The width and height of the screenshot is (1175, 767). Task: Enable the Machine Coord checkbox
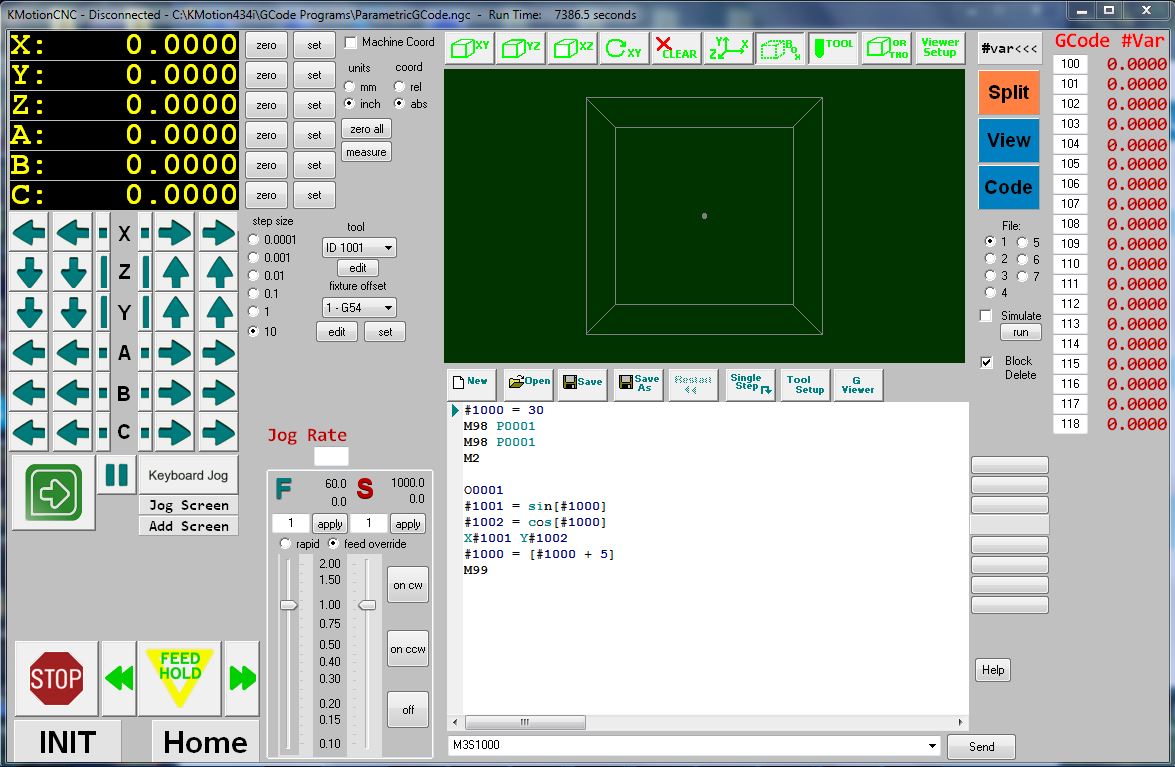pyautogui.click(x=351, y=43)
